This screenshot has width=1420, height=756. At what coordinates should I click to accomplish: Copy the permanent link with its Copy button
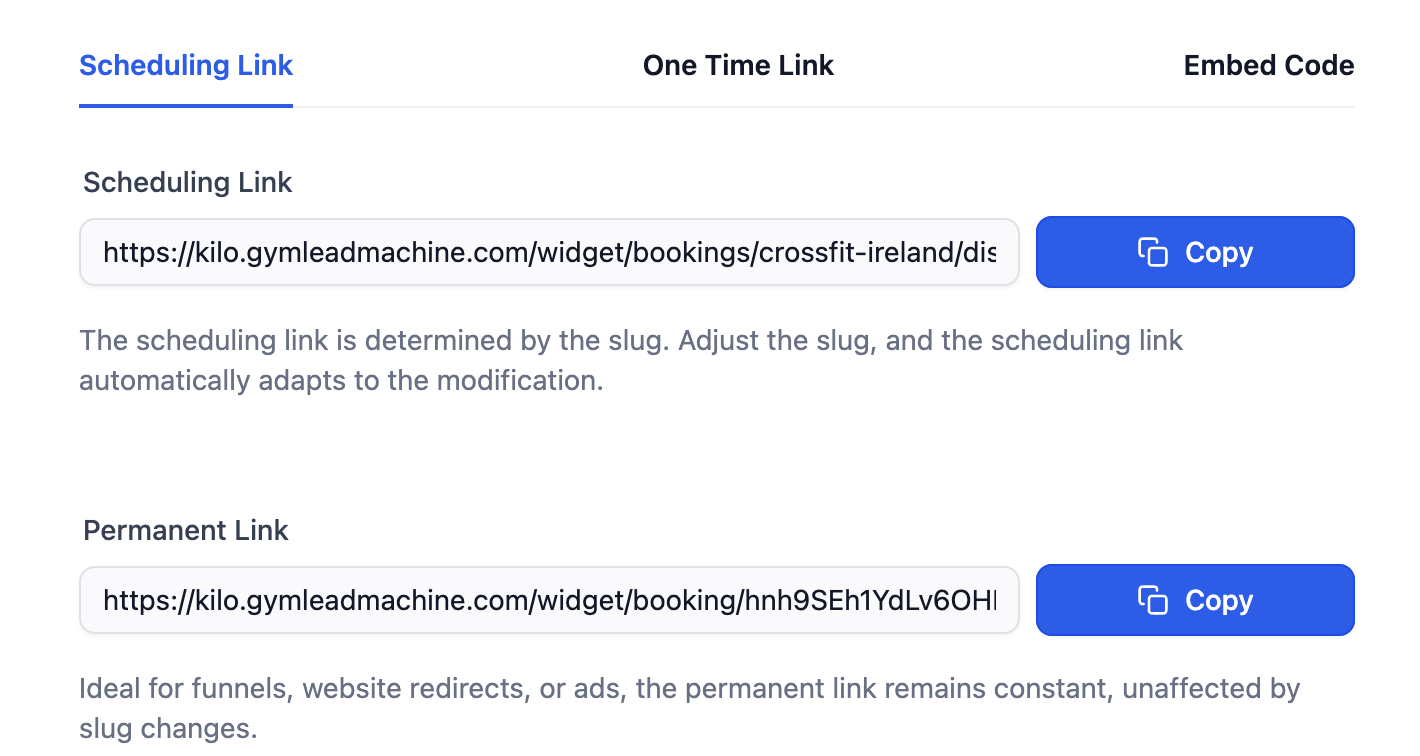pyautogui.click(x=1195, y=600)
